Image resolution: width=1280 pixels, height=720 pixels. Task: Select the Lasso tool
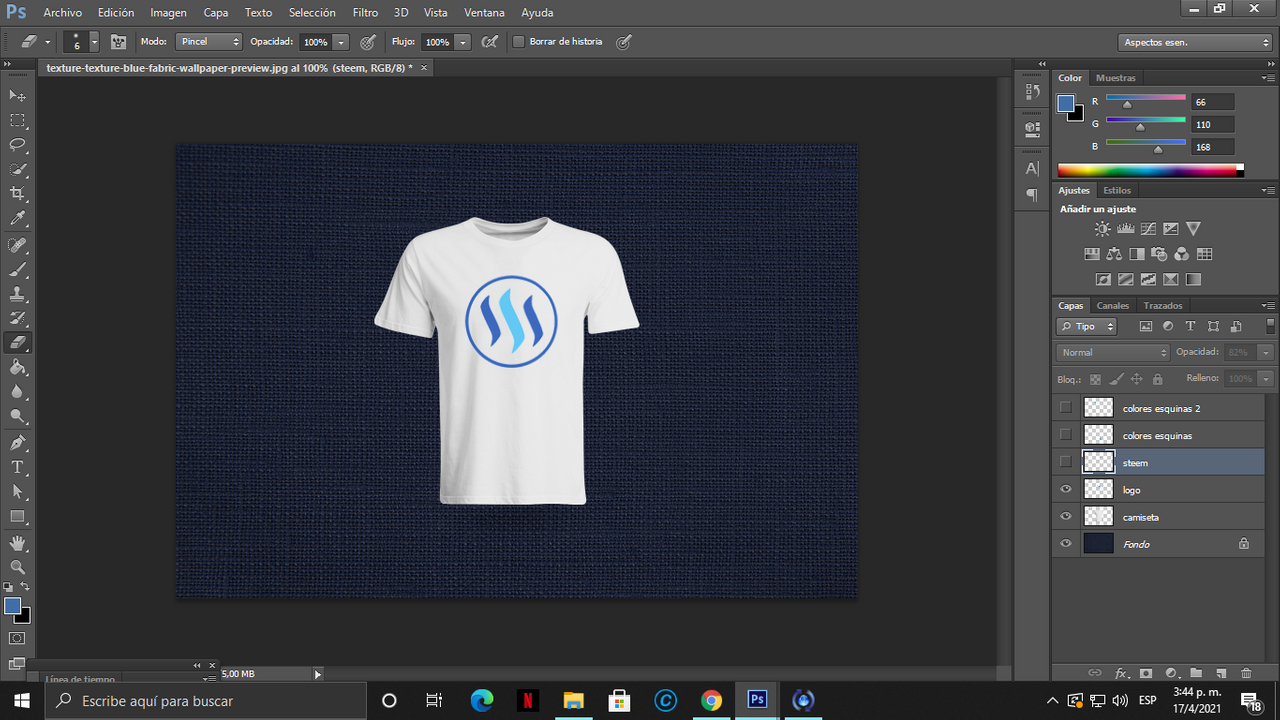pos(18,145)
